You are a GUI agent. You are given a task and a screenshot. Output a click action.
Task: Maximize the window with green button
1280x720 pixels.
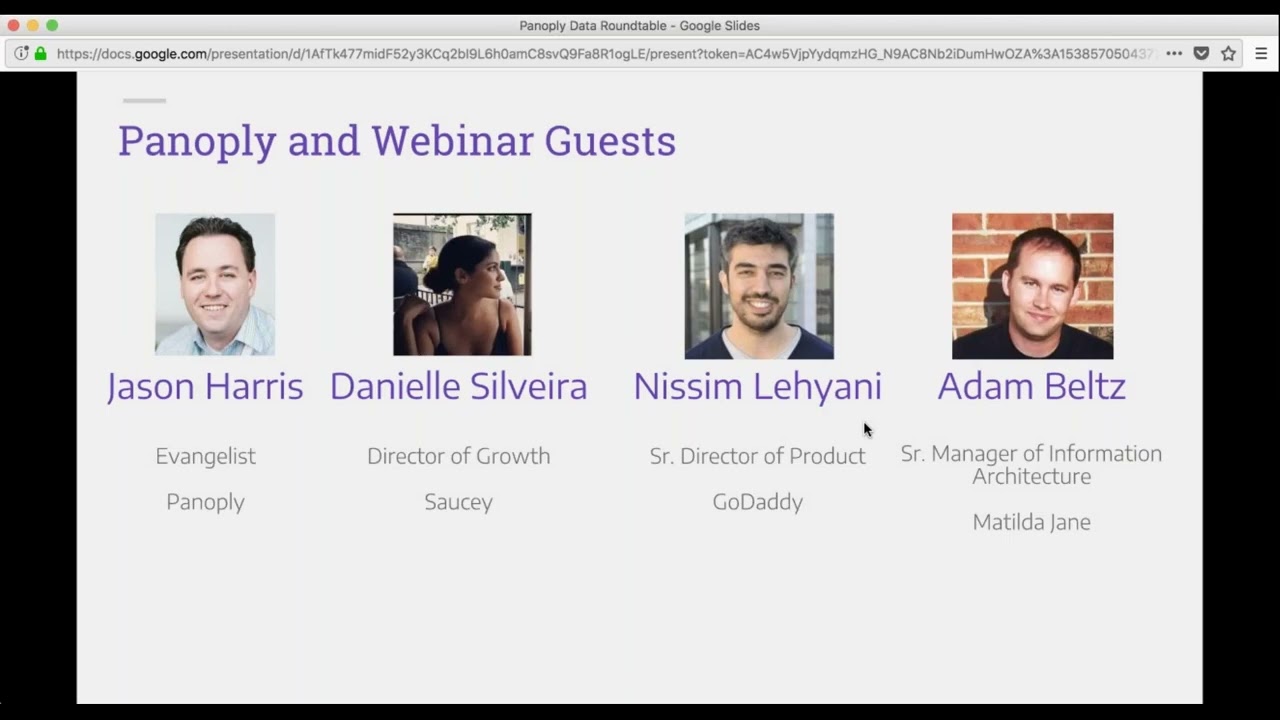tap(52, 25)
